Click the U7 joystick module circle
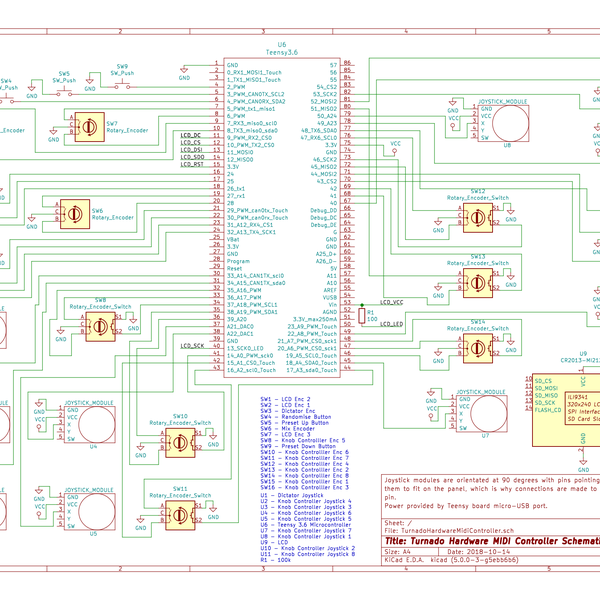 (x=489, y=414)
